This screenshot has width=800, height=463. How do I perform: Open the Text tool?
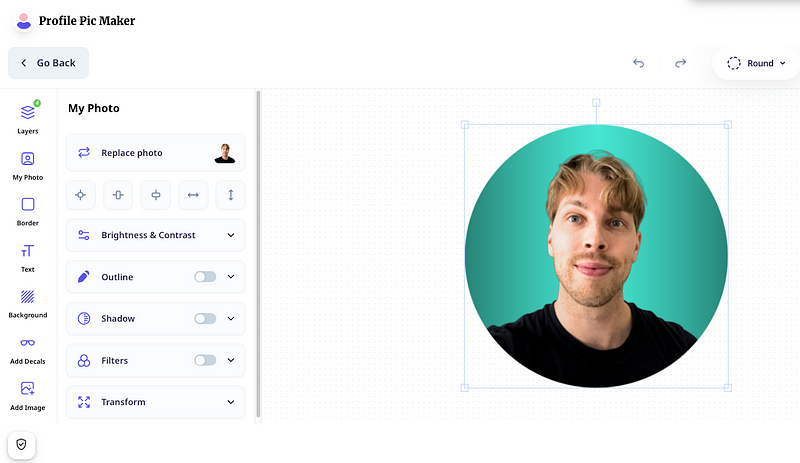coord(28,251)
